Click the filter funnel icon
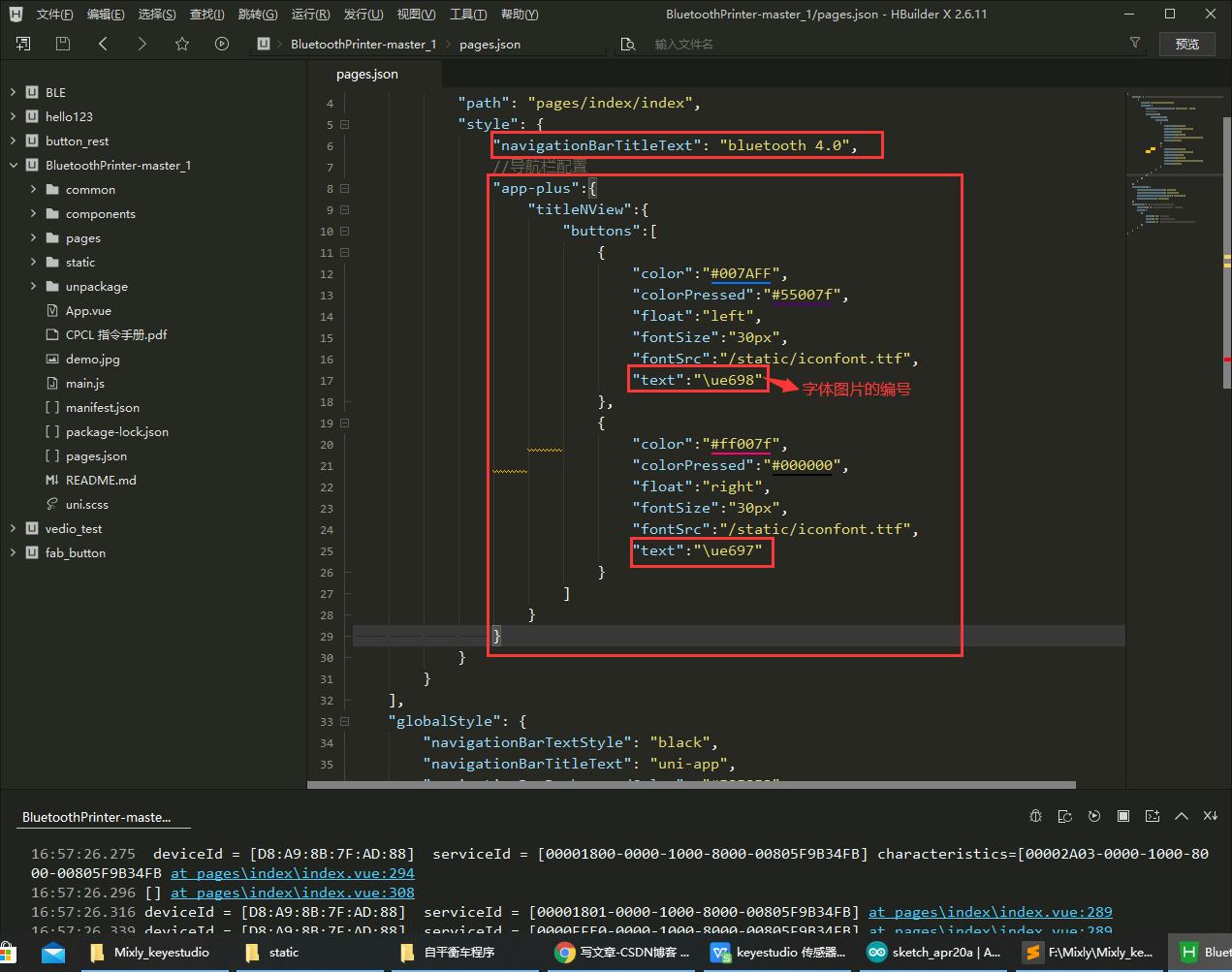 coord(1135,43)
